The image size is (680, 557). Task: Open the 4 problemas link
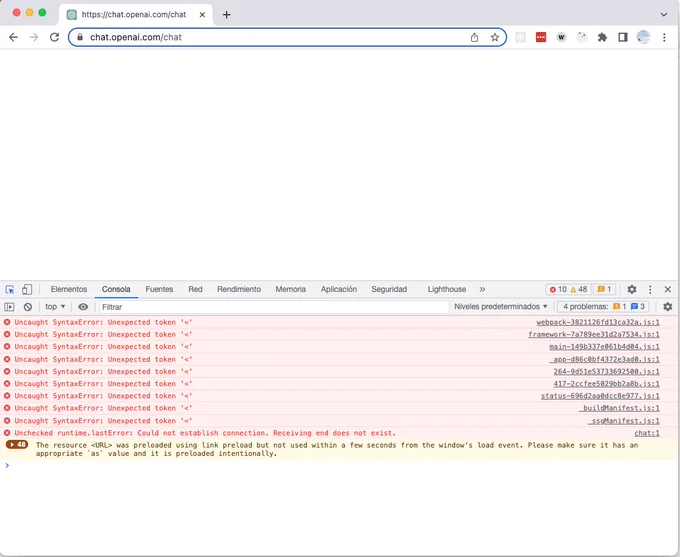click(603, 307)
